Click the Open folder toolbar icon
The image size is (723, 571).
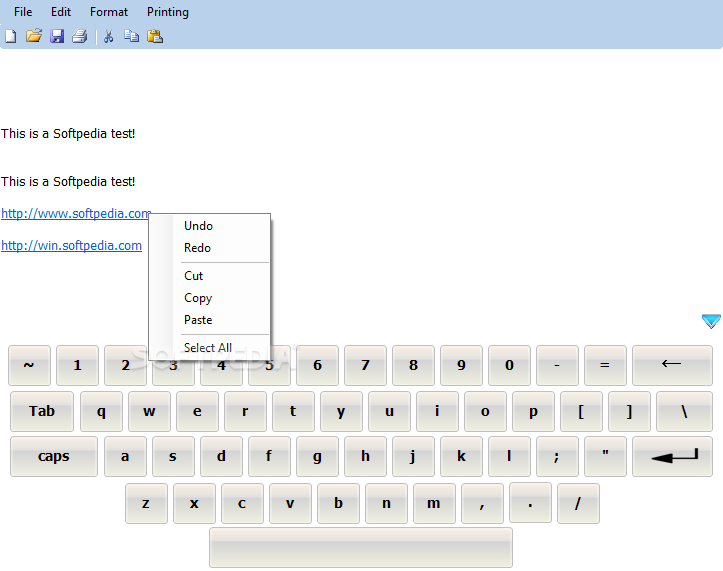34,36
